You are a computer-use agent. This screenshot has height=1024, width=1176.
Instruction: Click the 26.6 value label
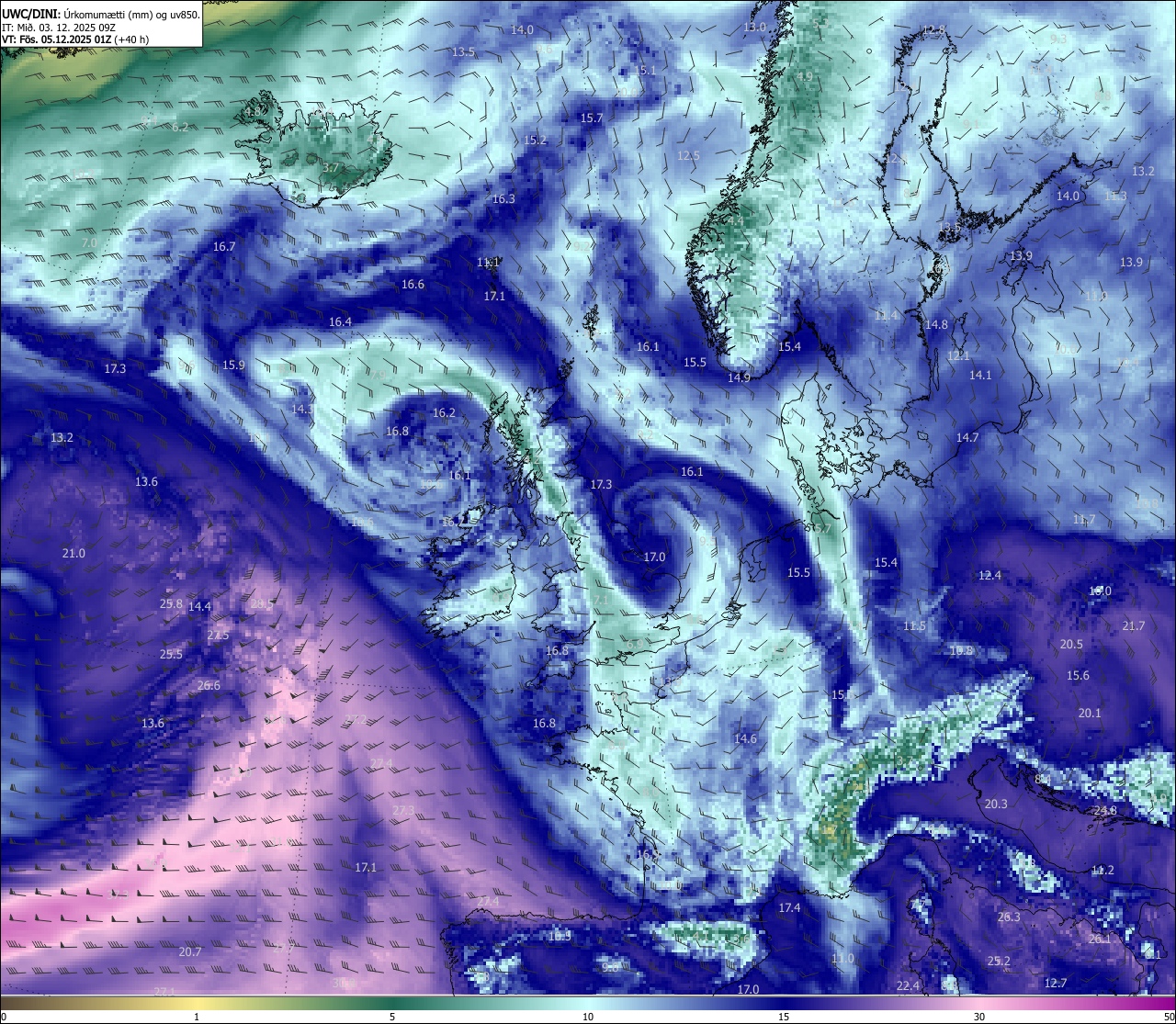(209, 685)
